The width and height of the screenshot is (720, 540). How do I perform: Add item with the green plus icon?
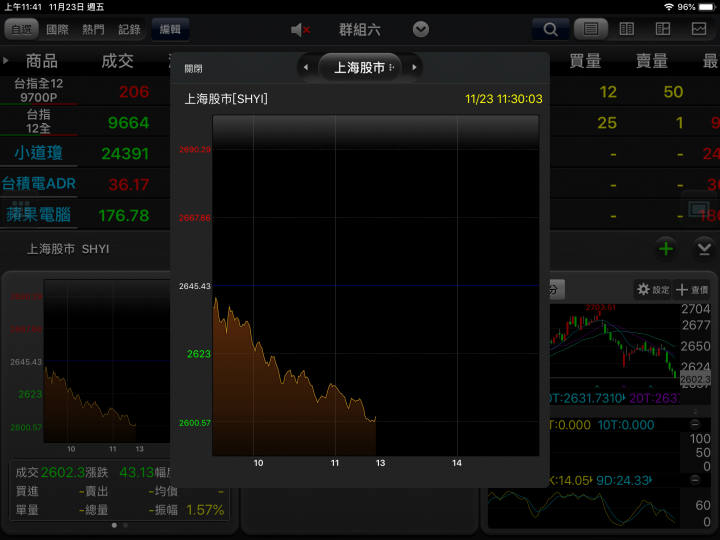pyautogui.click(x=666, y=249)
